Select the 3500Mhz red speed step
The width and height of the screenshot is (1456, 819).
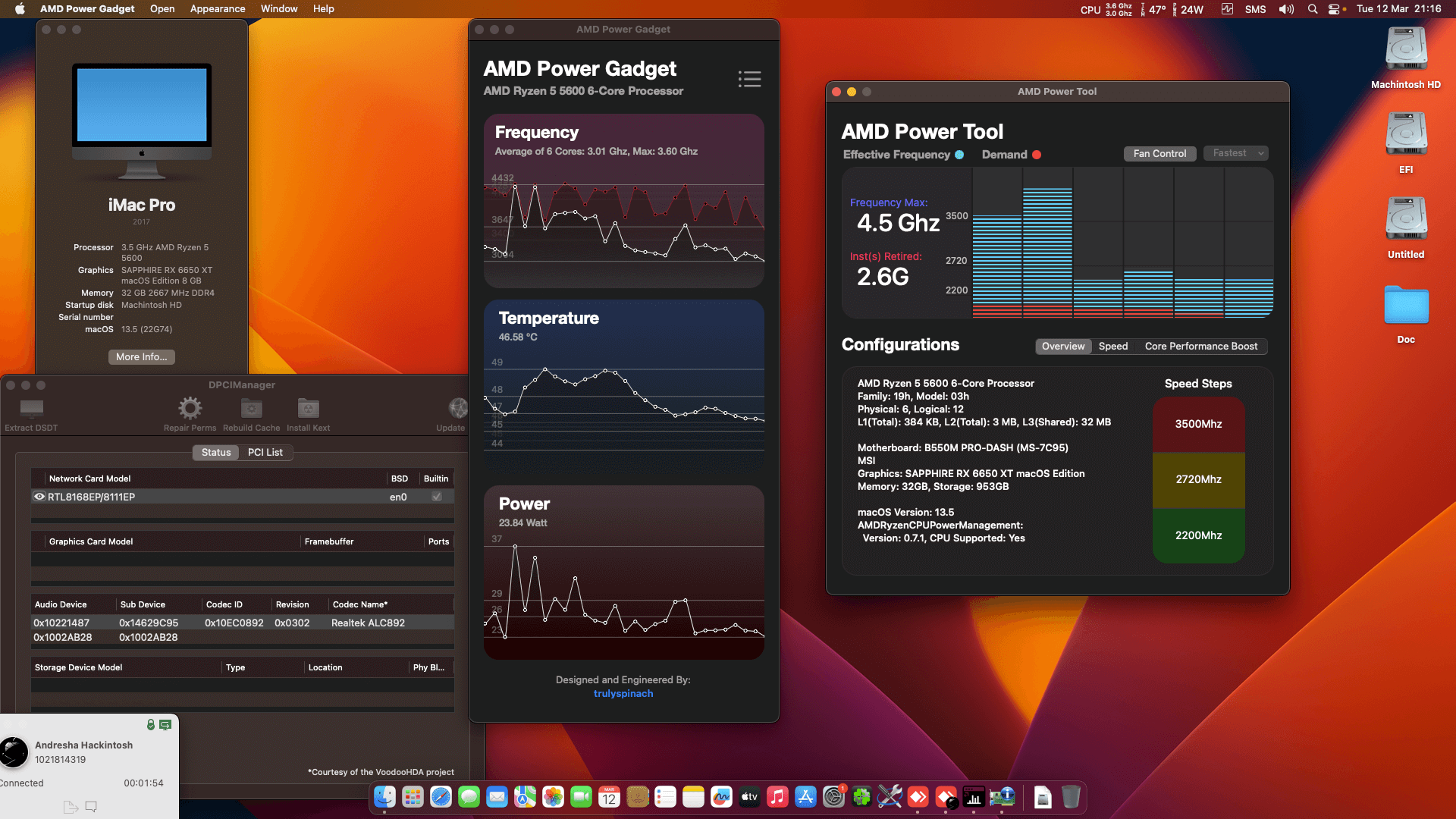pos(1199,424)
